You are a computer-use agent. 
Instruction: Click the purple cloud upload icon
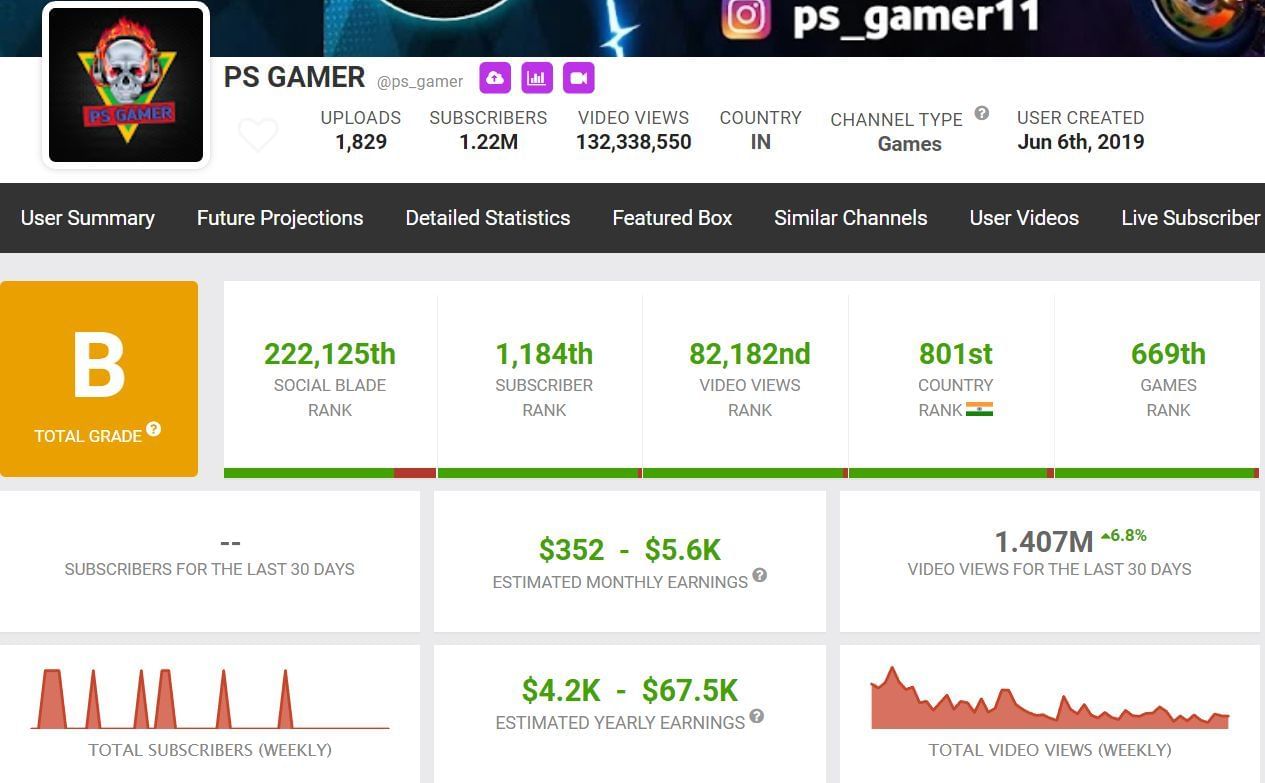click(x=495, y=78)
